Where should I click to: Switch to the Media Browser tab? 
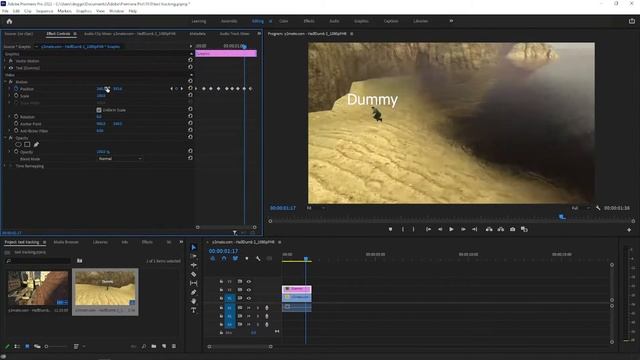click(66, 242)
